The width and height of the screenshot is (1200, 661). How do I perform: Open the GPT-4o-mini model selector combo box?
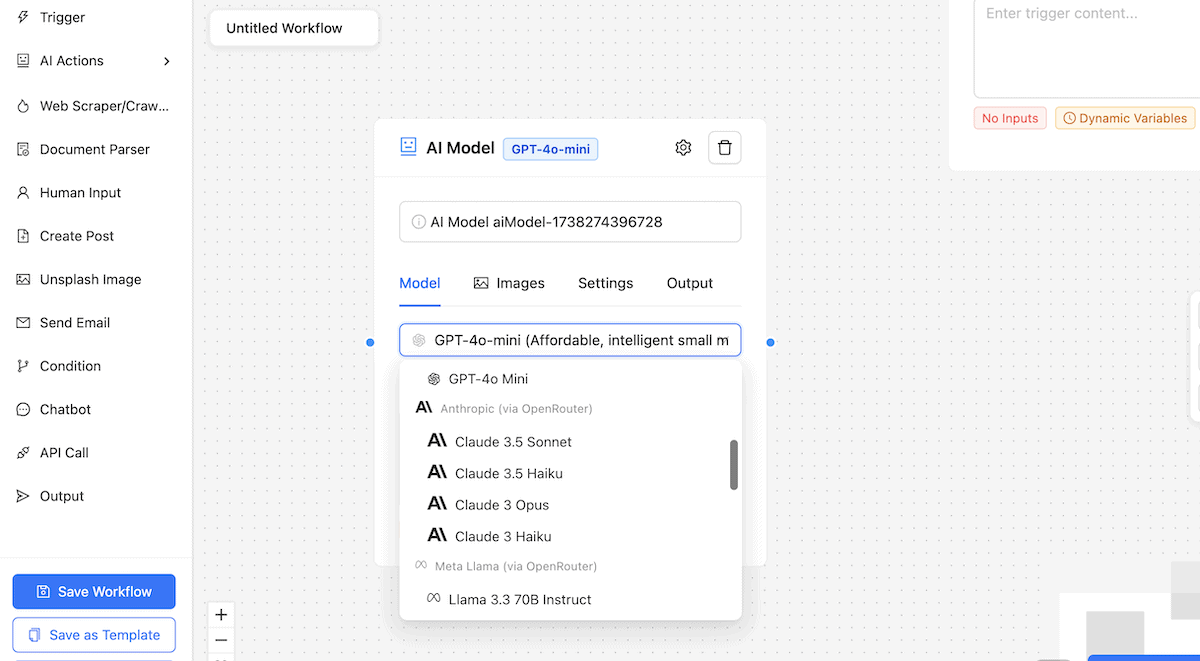(570, 340)
